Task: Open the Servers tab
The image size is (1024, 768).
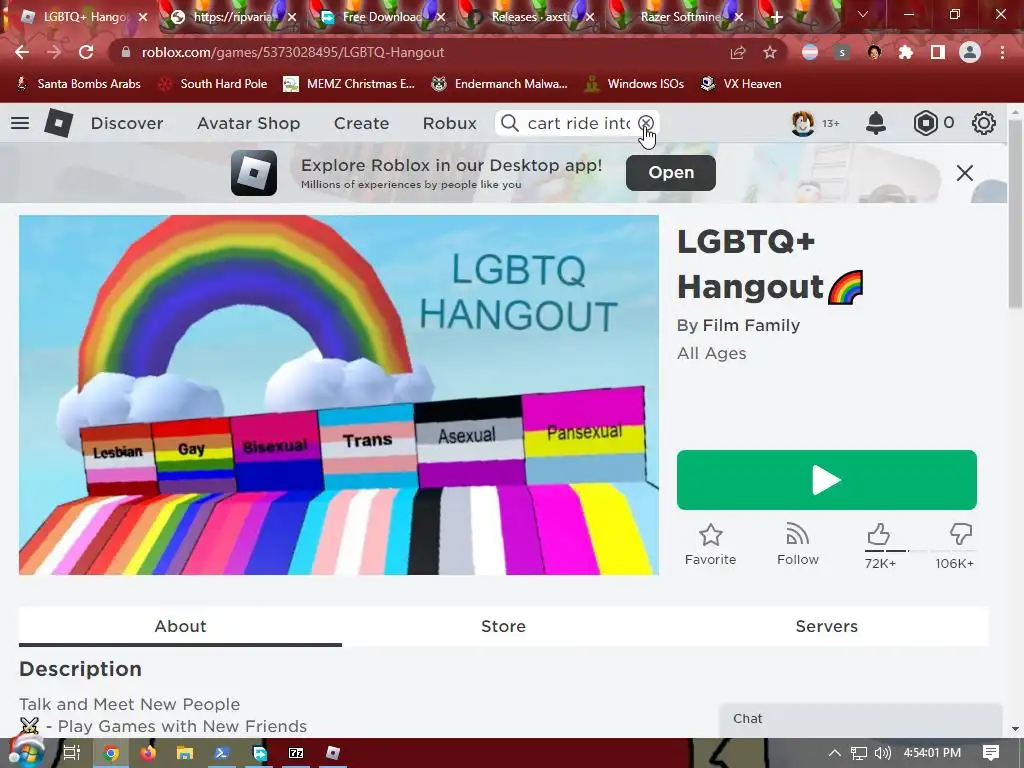Action: tap(827, 626)
